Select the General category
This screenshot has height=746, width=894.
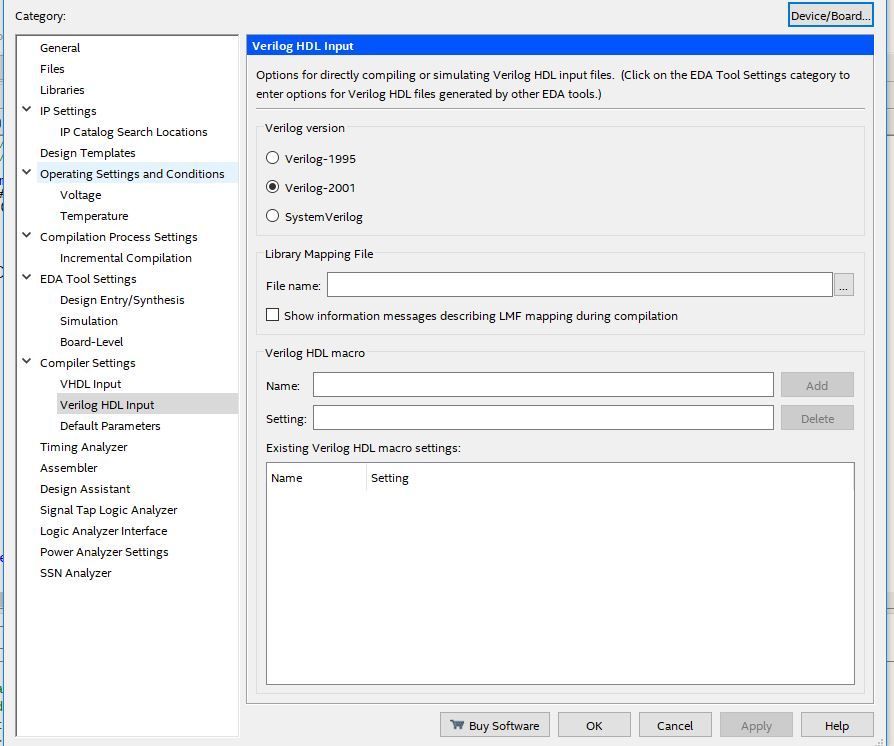[x=60, y=48]
